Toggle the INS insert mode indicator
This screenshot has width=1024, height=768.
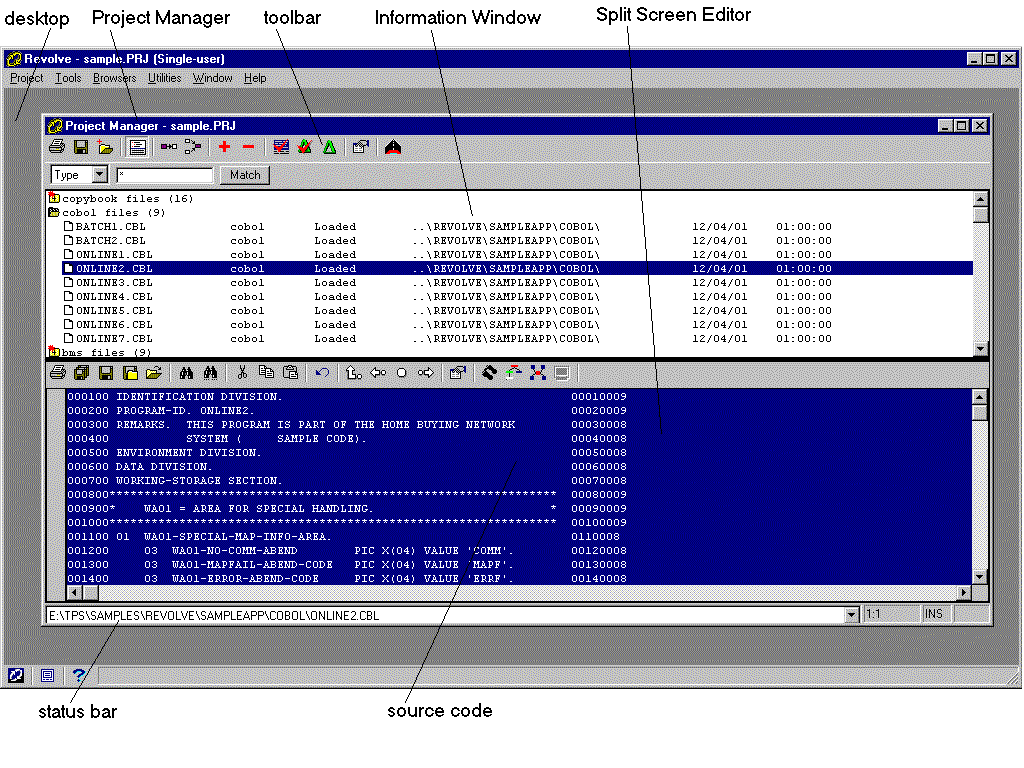pyautogui.click(x=933, y=615)
